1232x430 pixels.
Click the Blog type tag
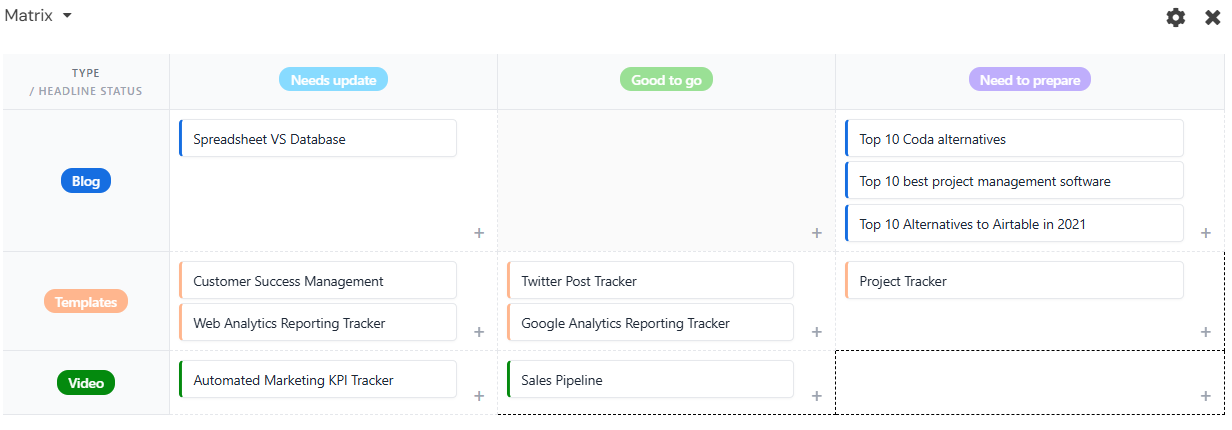[86, 181]
